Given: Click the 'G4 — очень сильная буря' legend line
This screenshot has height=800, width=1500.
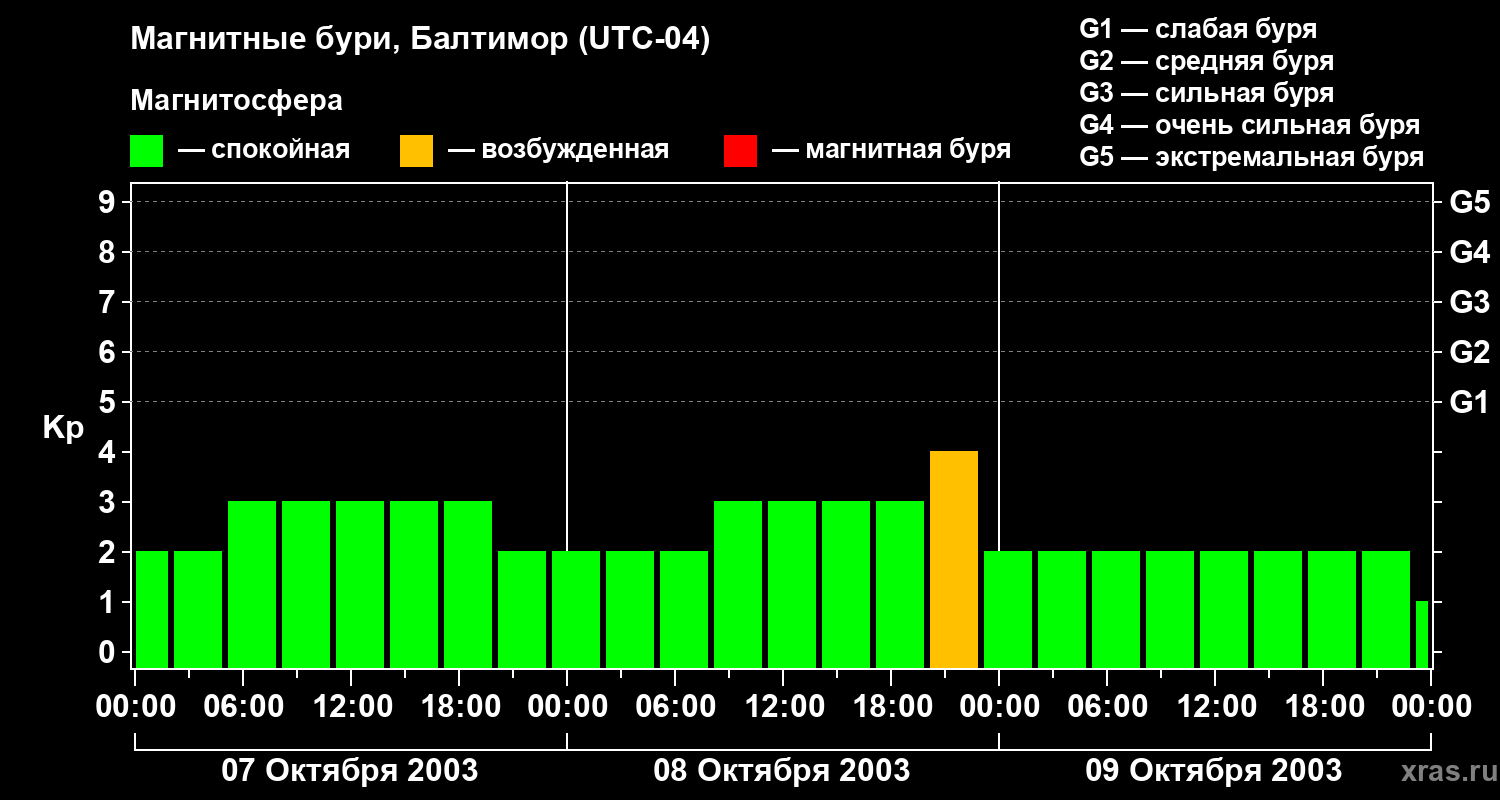Looking at the screenshot, I should [x=1250, y=125].
